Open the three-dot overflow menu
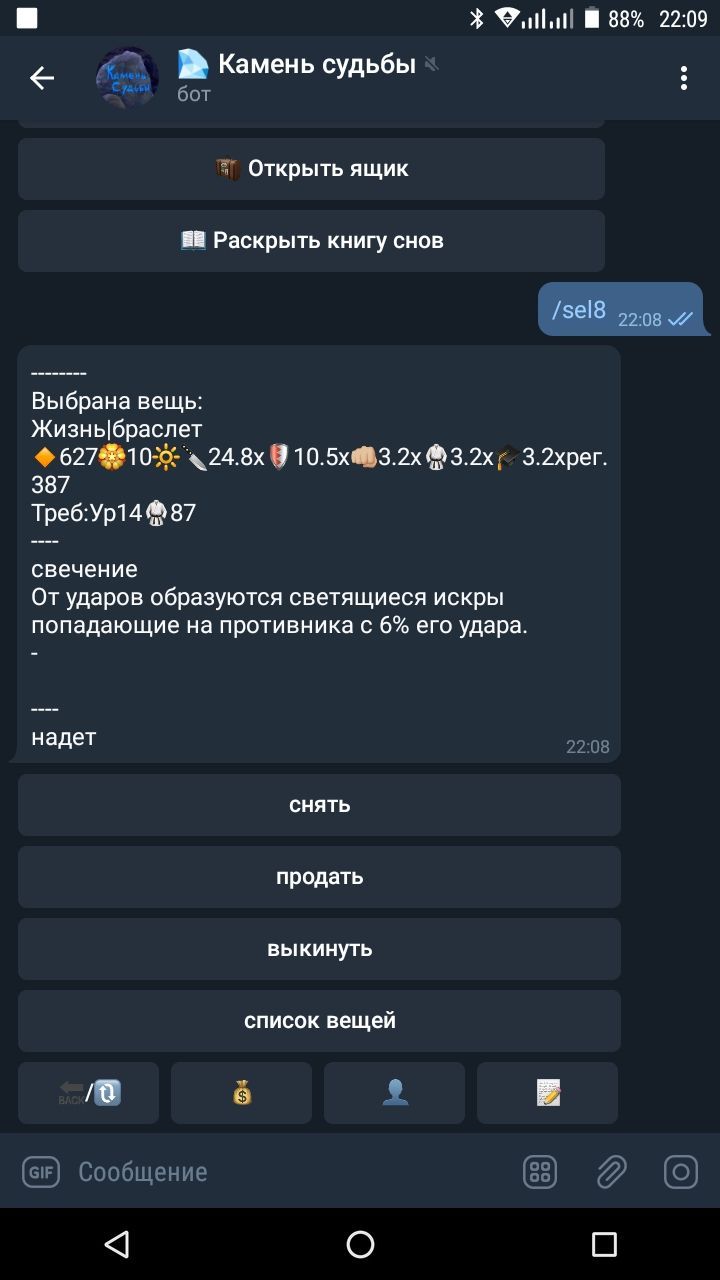Image resolution: width=720 pixels, height=1280 pixels. tap(684, 78)
